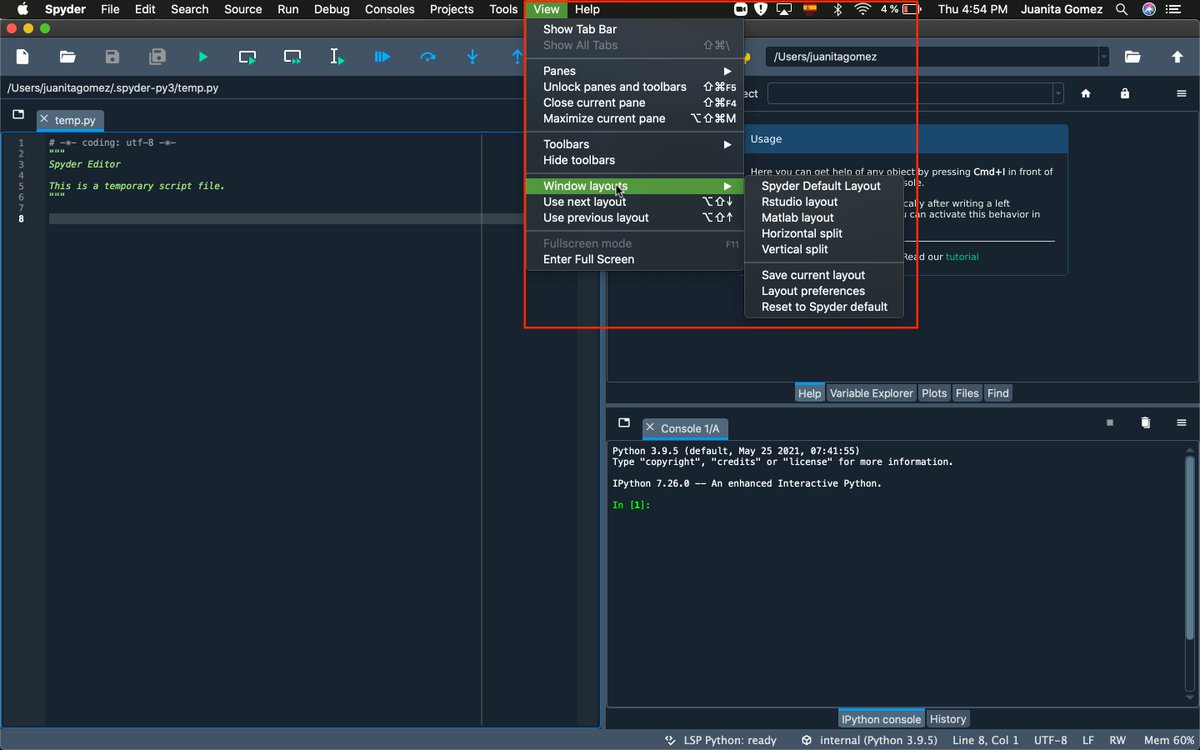Viewport: 1200px width, 750px height.
Task: Click the IPython console vertical scrollbar
Action: 1189,573
